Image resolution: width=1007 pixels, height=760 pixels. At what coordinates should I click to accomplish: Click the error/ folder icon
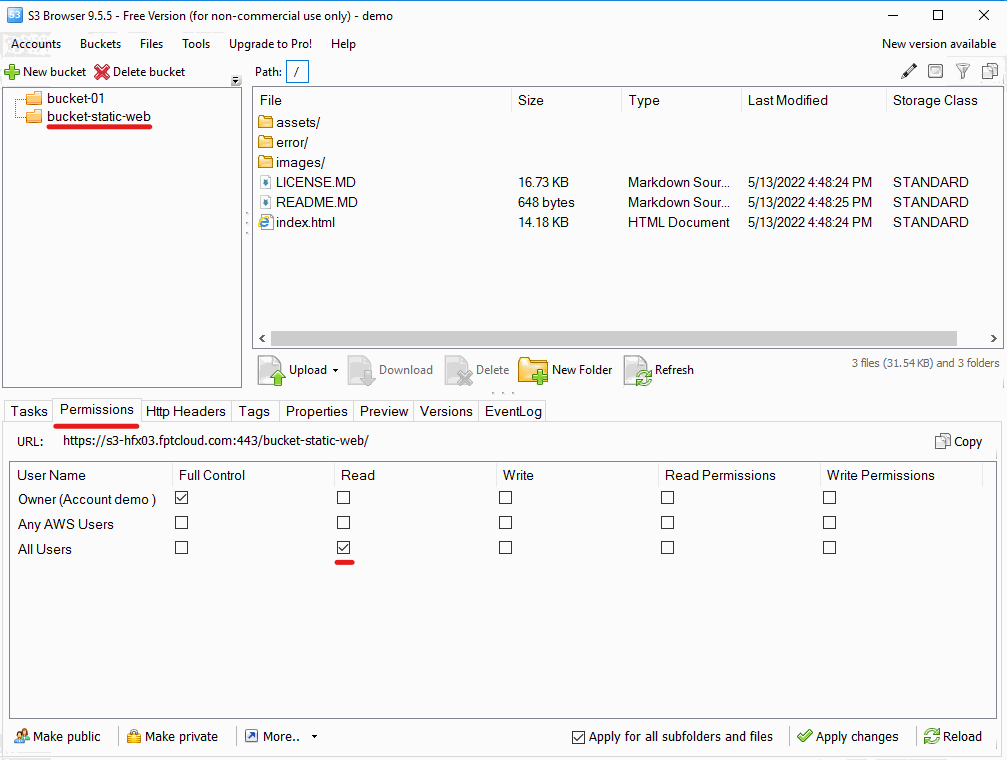coord(265,142)
